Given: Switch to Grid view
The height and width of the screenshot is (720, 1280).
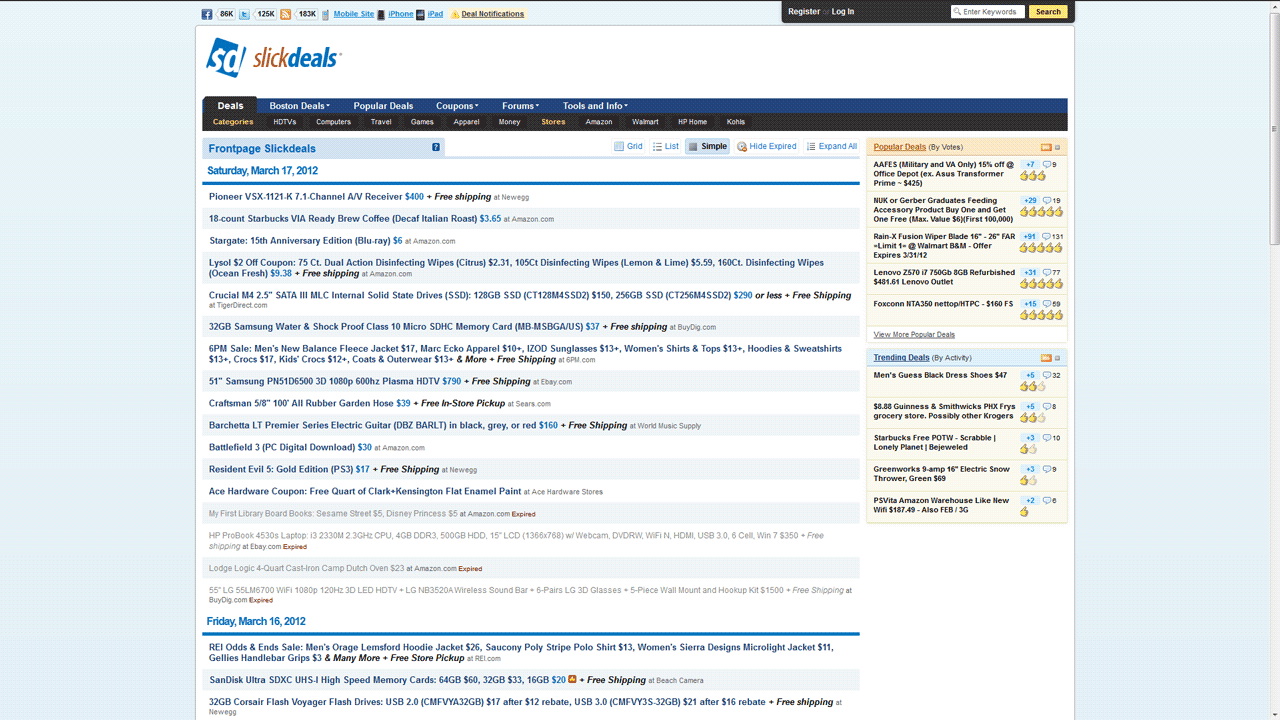Looking at the screenshot, I should pos(629,146).
